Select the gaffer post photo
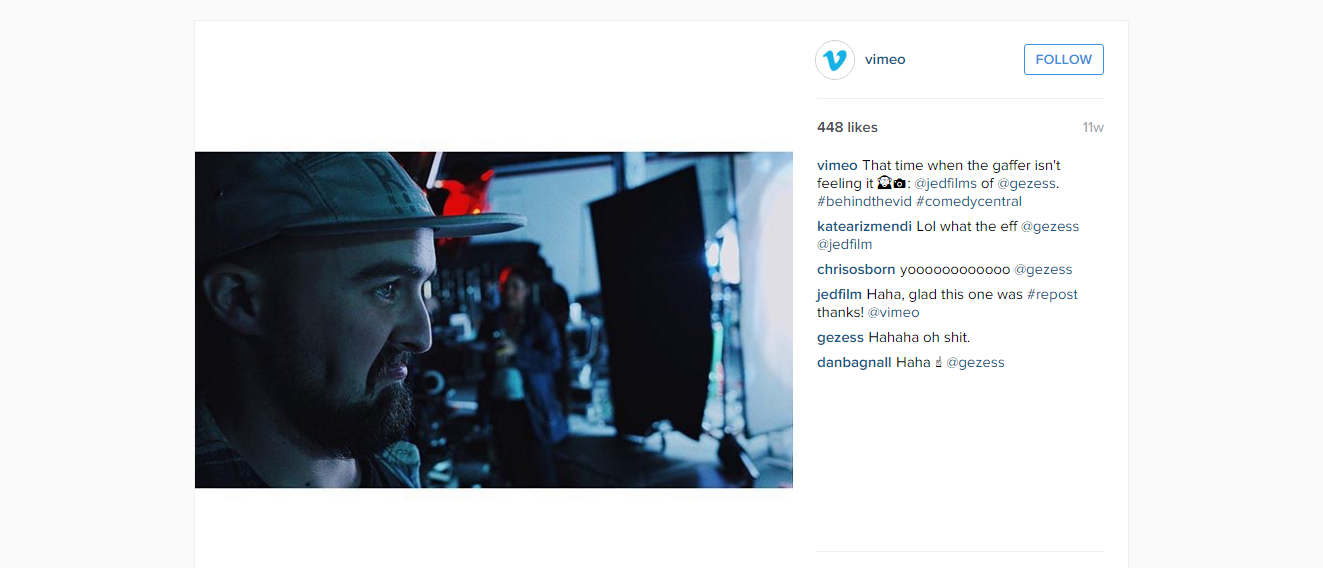 (494, 320)
